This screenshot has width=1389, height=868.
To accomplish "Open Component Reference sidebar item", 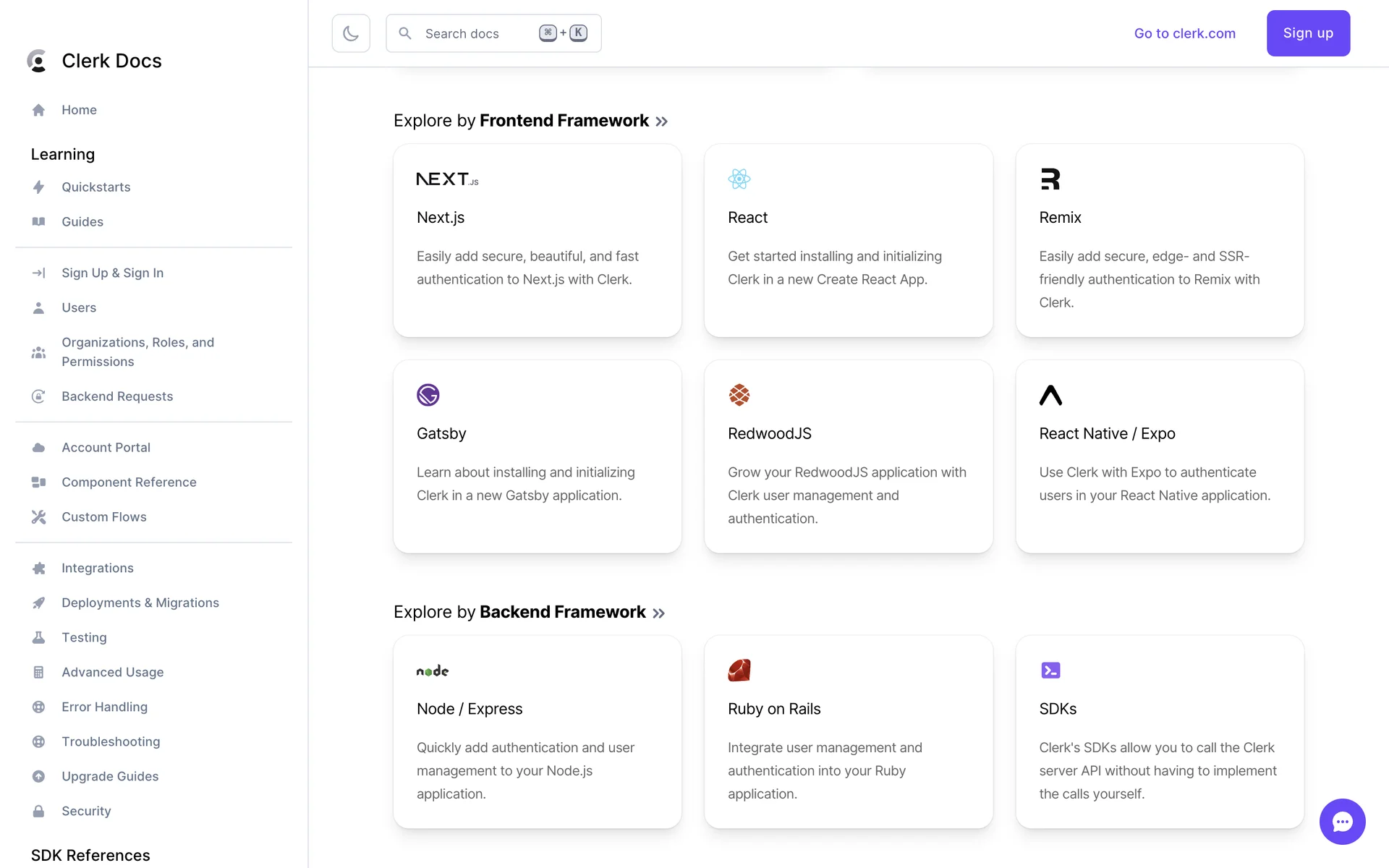I will click(x=129, y=482).
